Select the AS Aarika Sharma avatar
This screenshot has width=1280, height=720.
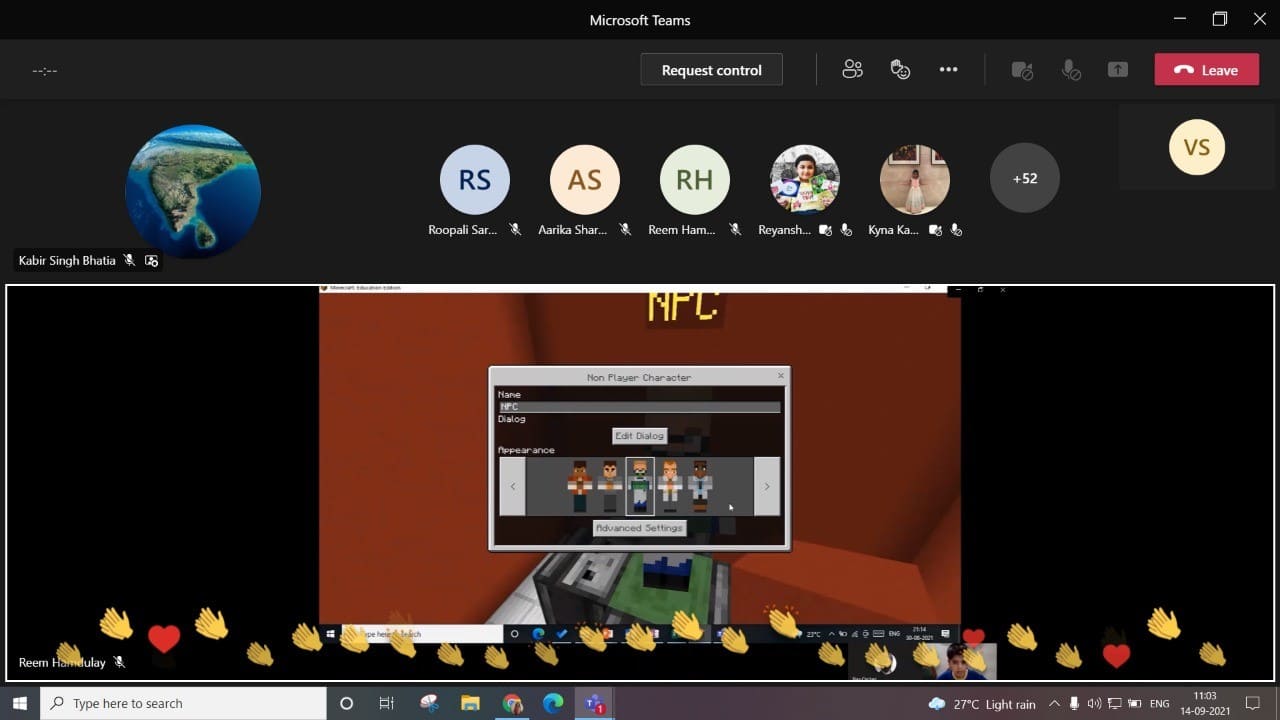[x=585, y=179]
